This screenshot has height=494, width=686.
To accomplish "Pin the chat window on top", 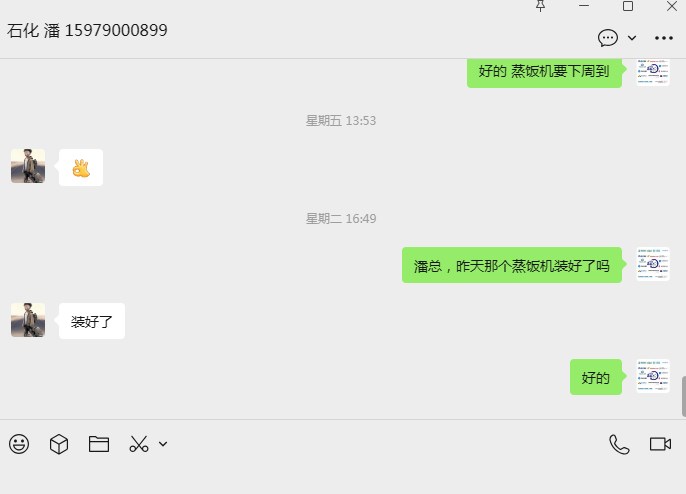I will (x=540, y=6).
